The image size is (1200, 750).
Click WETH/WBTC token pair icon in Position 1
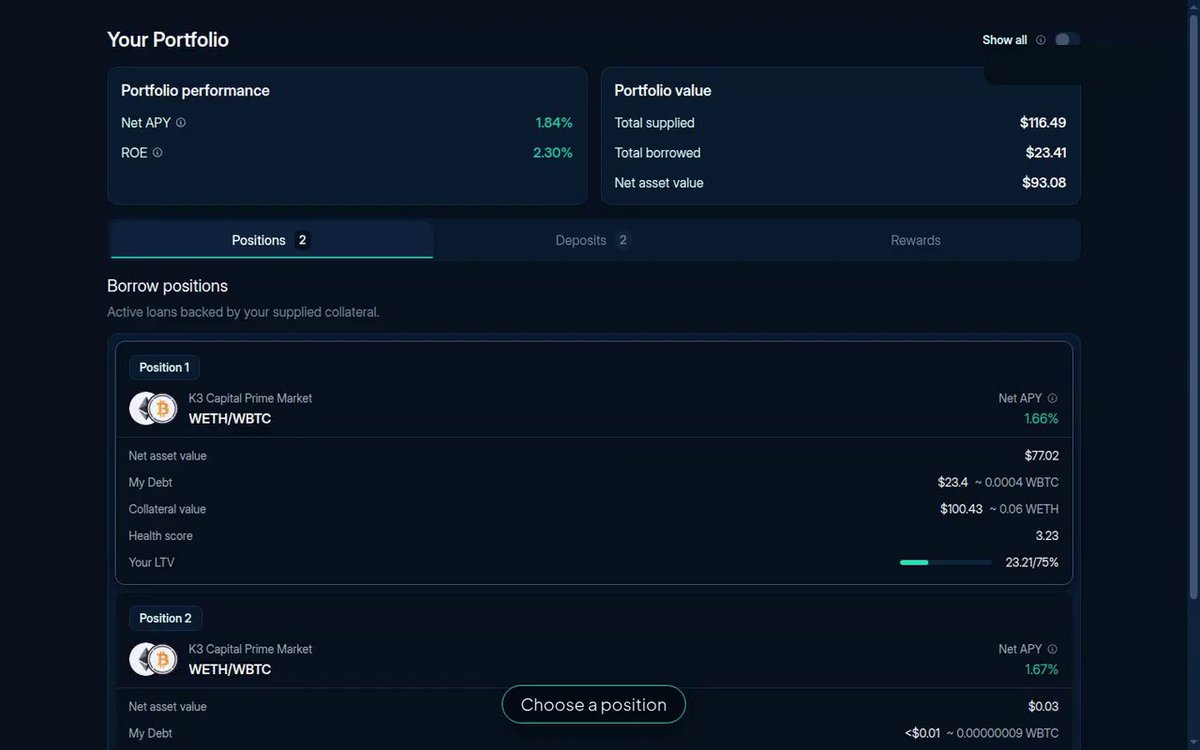(x=153, y=408)
